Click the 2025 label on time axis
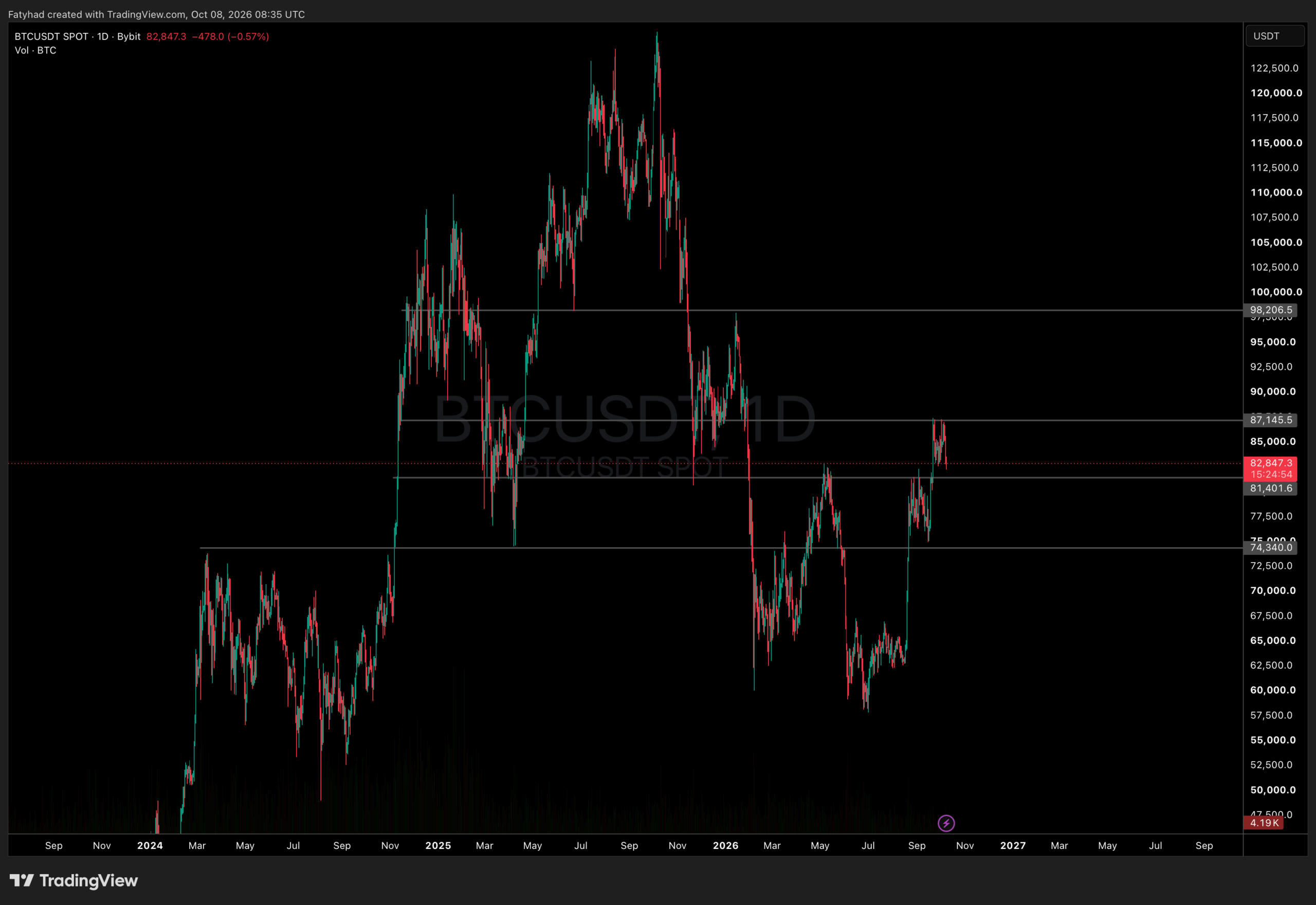1316x905 pixels. click(438, 845)
